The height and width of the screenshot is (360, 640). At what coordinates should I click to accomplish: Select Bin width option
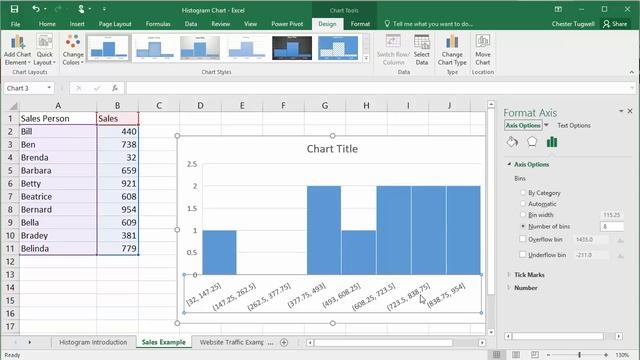tap(523, 214)
